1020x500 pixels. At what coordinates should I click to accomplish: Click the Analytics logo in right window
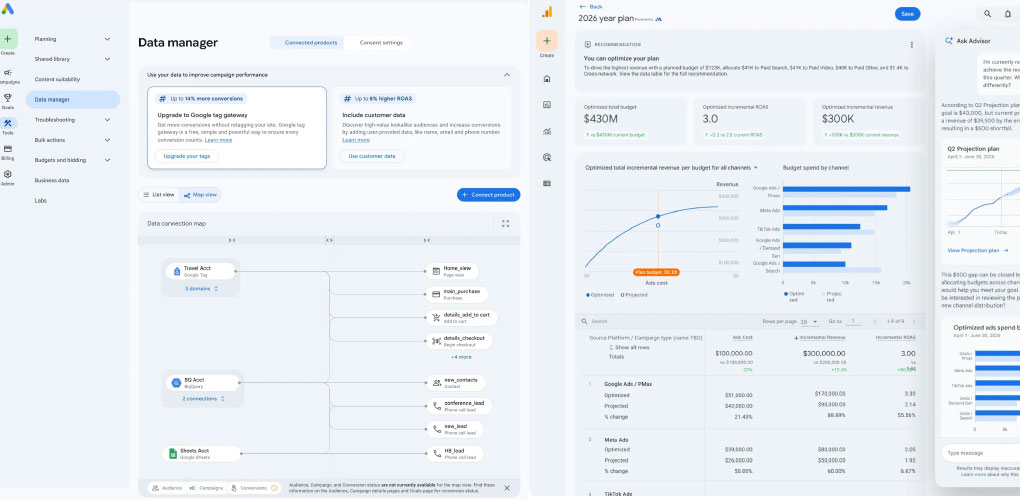point(547,12)
